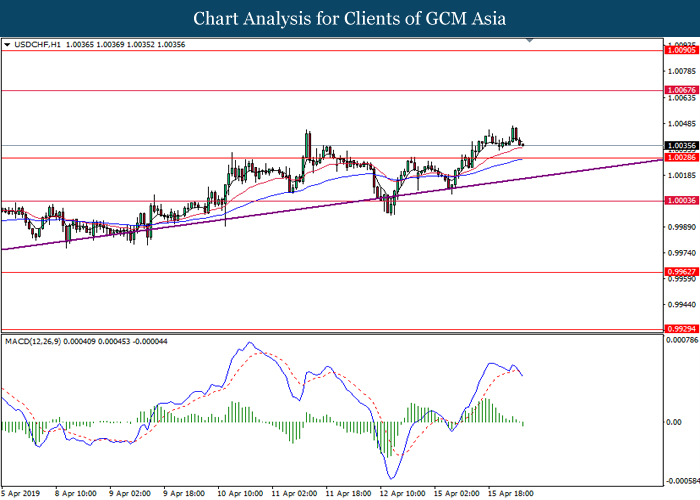Click the triangle arrow before USDCHF,H1

click(7, 45)
